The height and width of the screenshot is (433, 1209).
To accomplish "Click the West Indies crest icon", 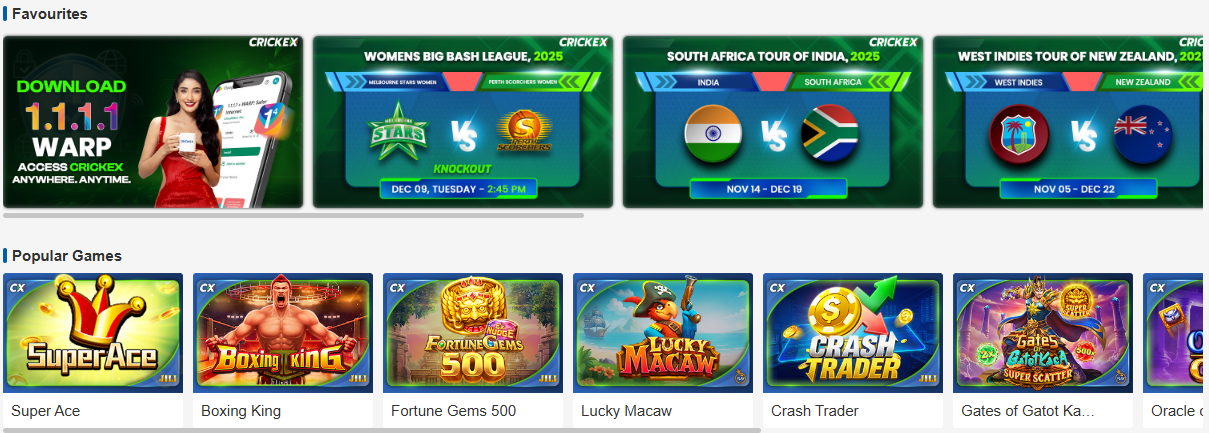I will 1018,133.
